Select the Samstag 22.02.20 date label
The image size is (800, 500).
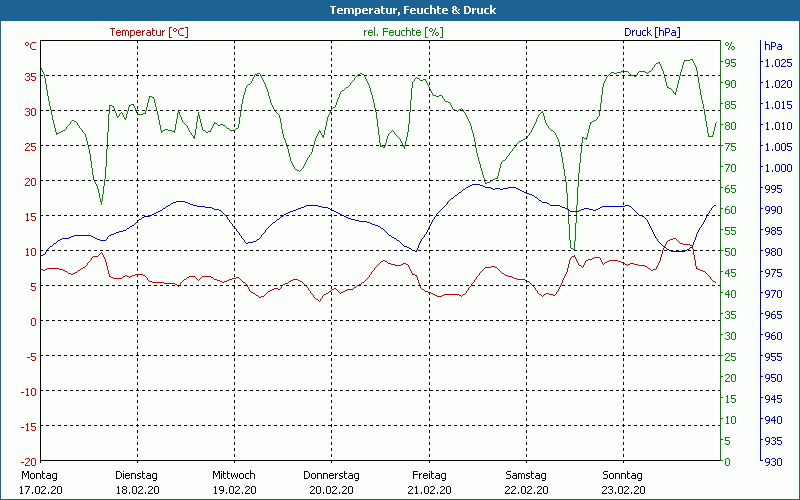(526, 482)
